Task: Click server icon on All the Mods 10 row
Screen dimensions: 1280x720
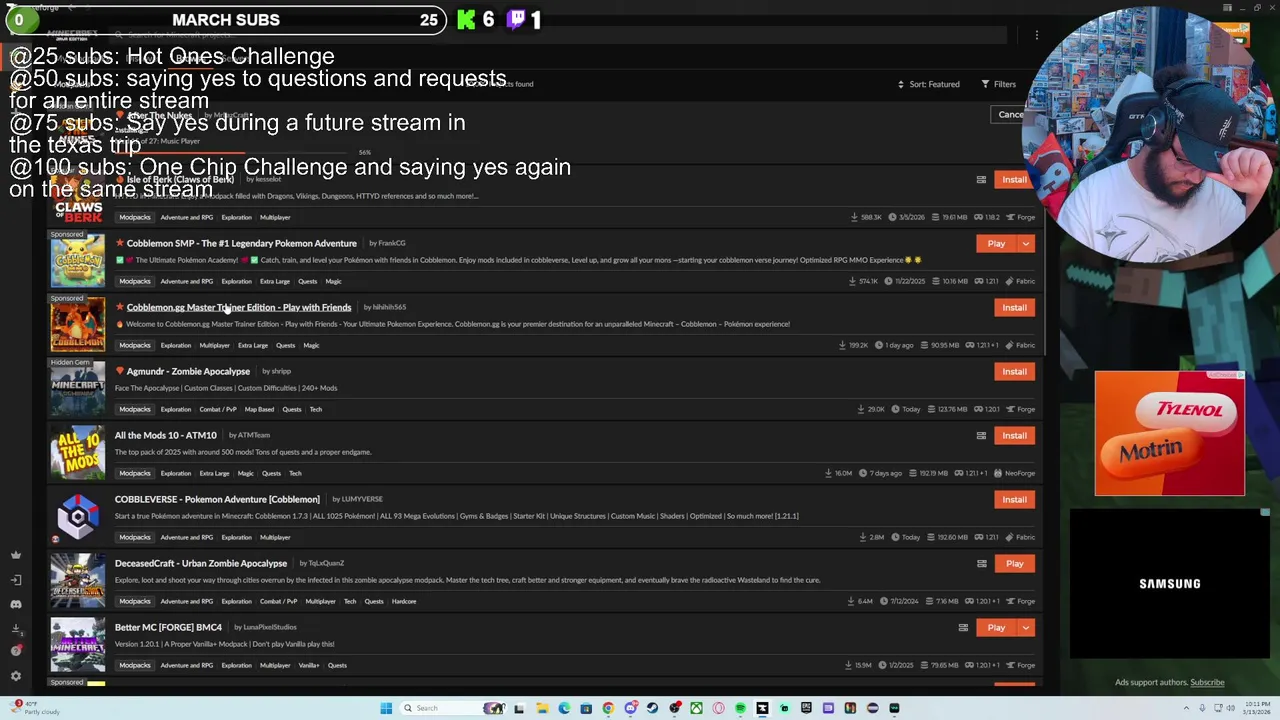Action: 981,436
